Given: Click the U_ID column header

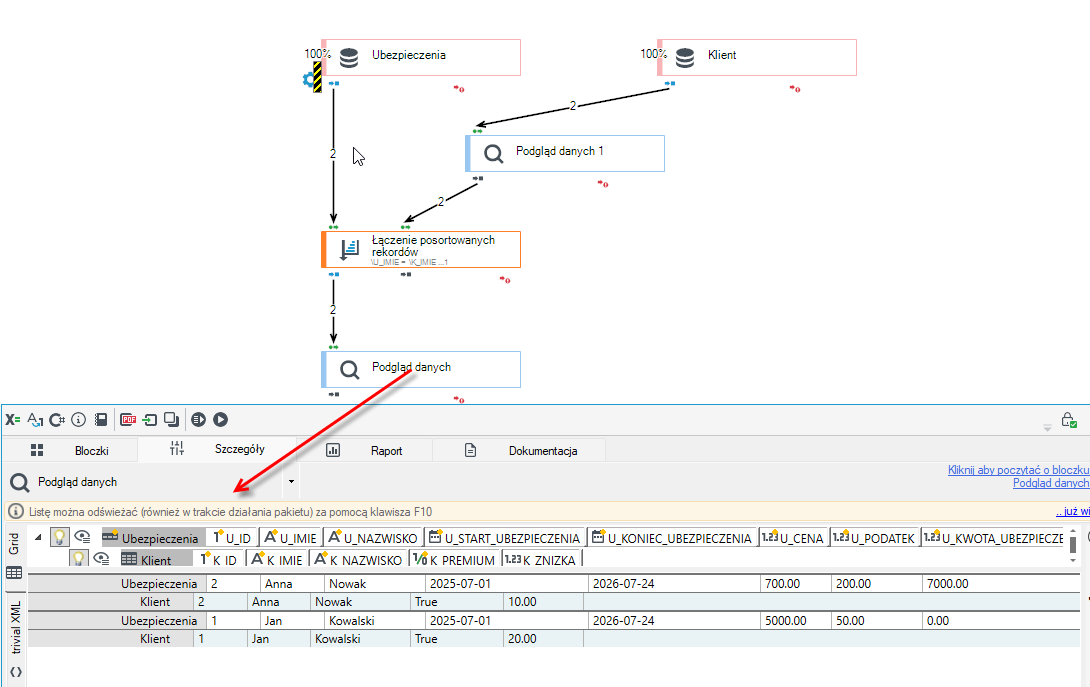Looking at the screenshot, I should tap(233, 538).
